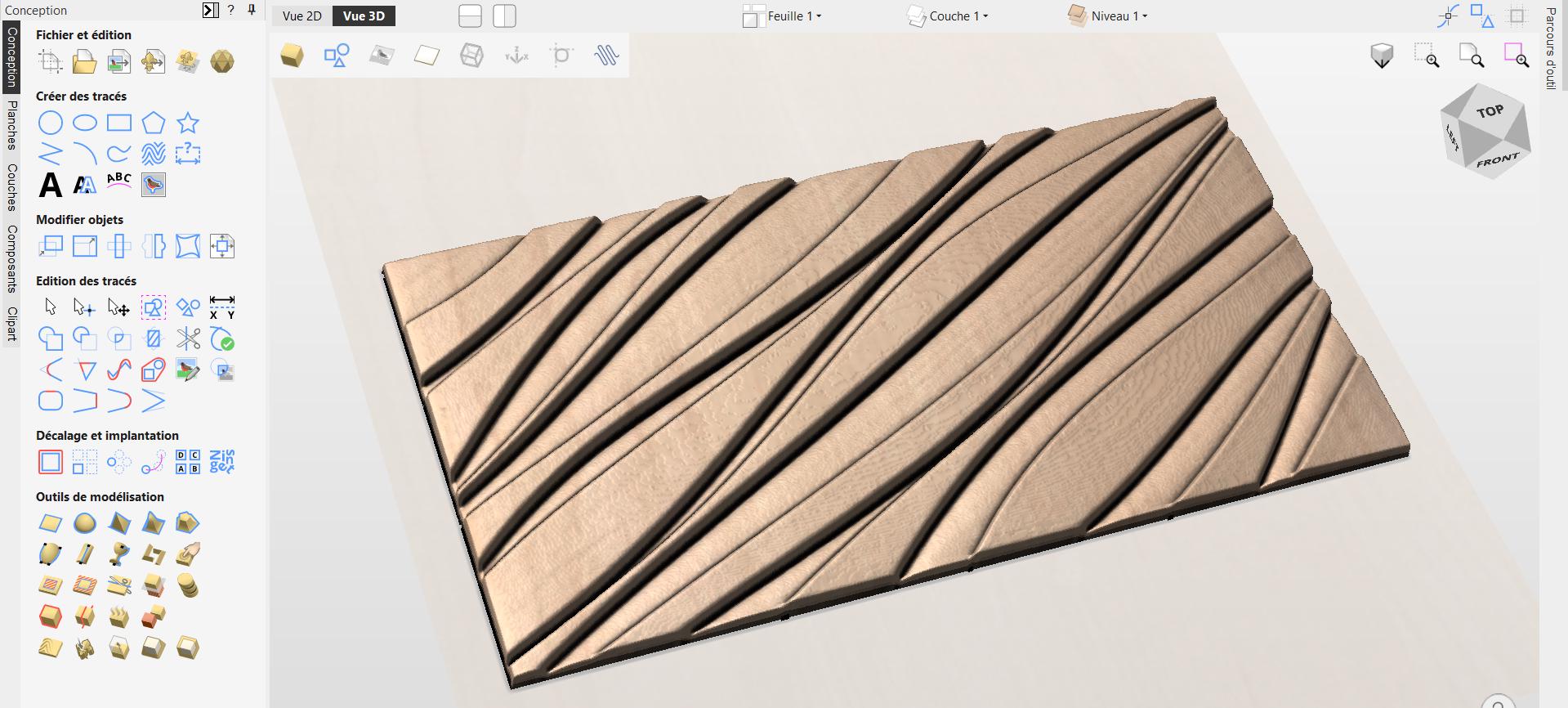Toggle horizontal split view layout

click(470, 16)
